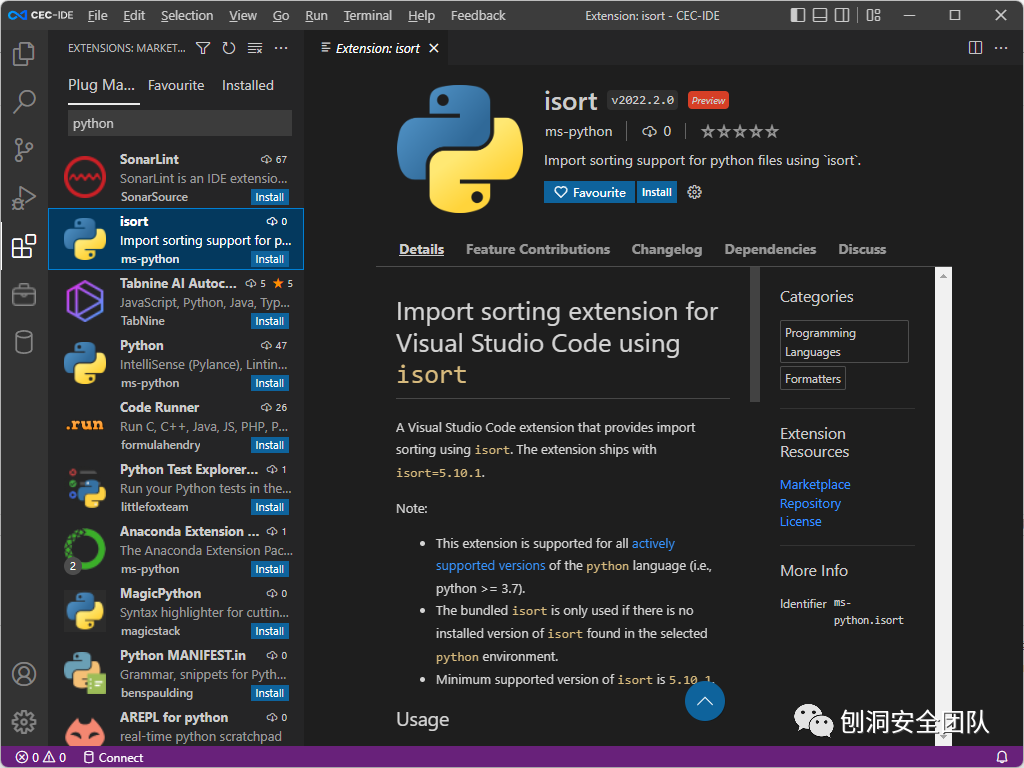Switch to Feature Contributions tab
The image size is (1024, 768).
[537, 249]
